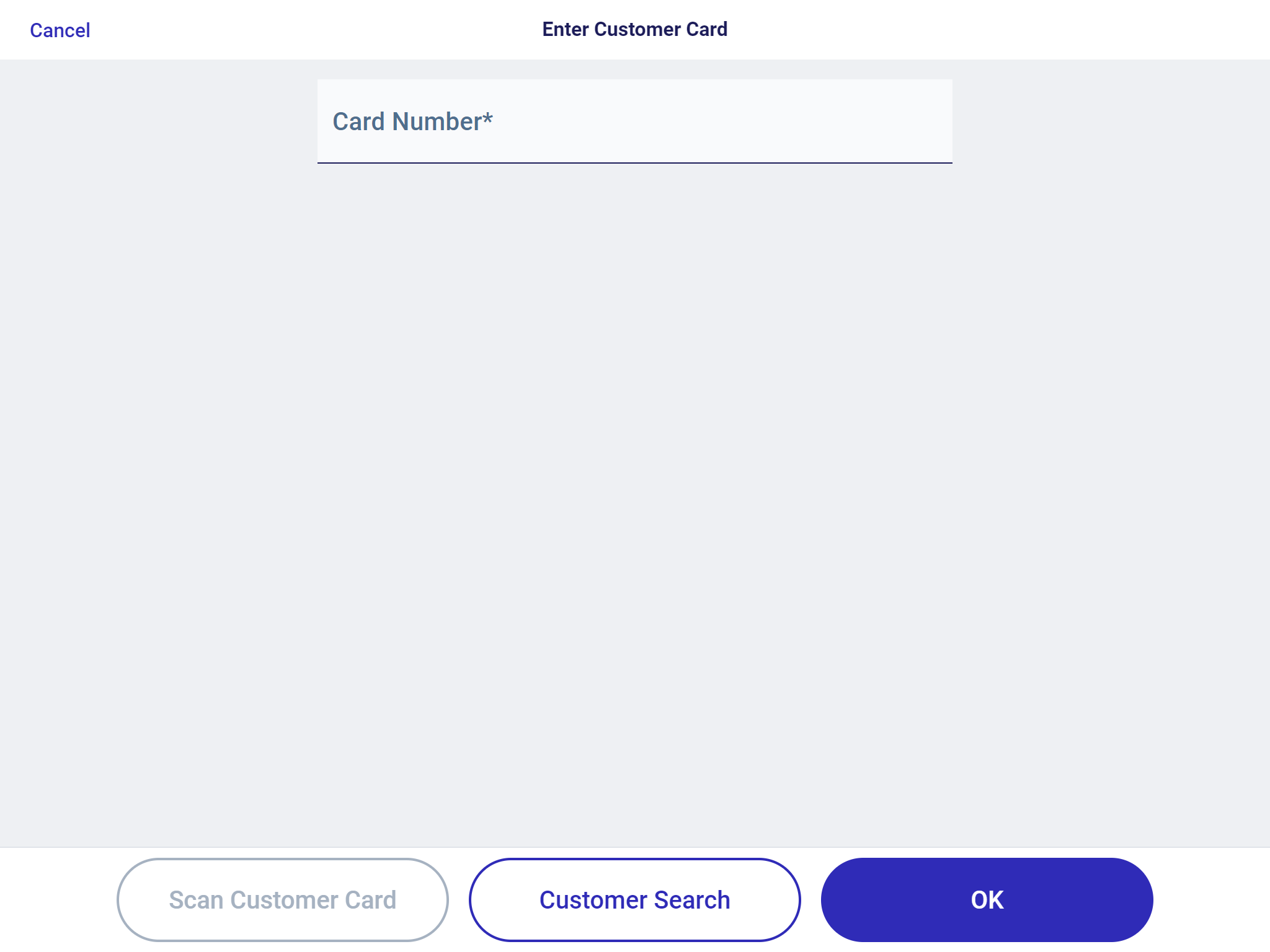The width and height of the screenshot is (1270, 952).
Task: Select the solid blue OK pill button
Action: 987,899
